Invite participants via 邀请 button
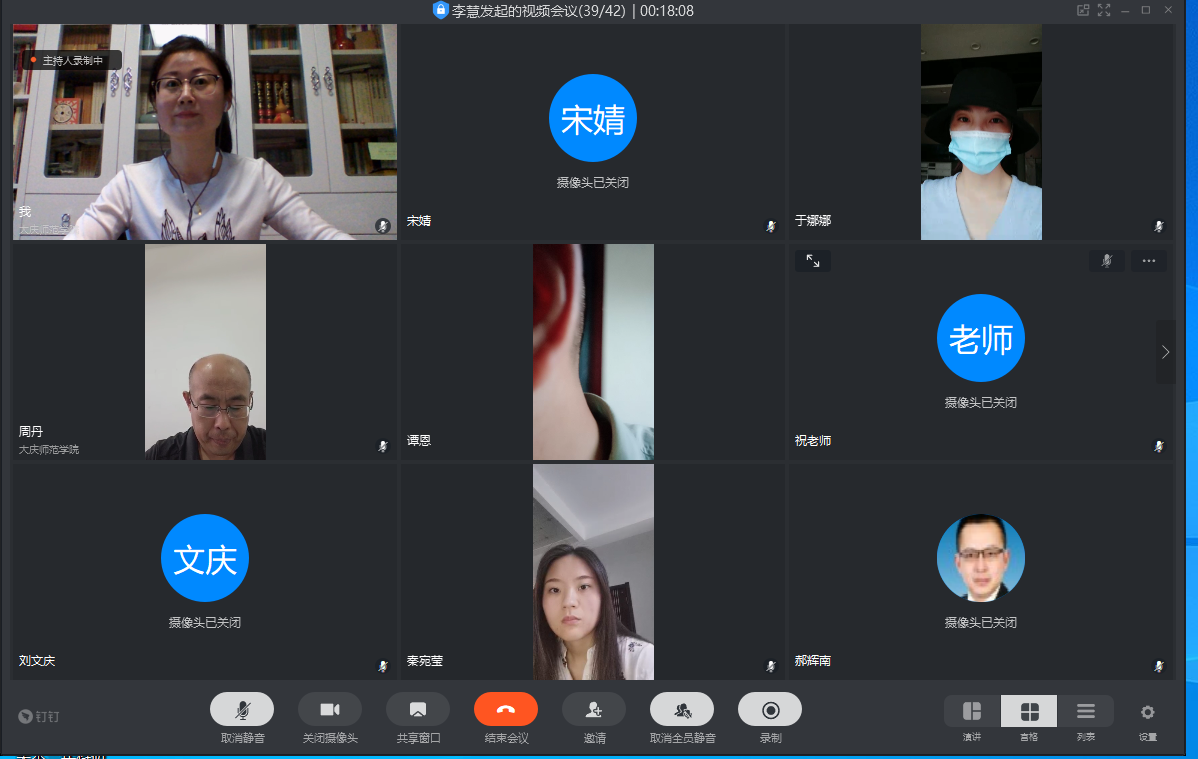This screenshot has width=1198, height=759. 594,709
